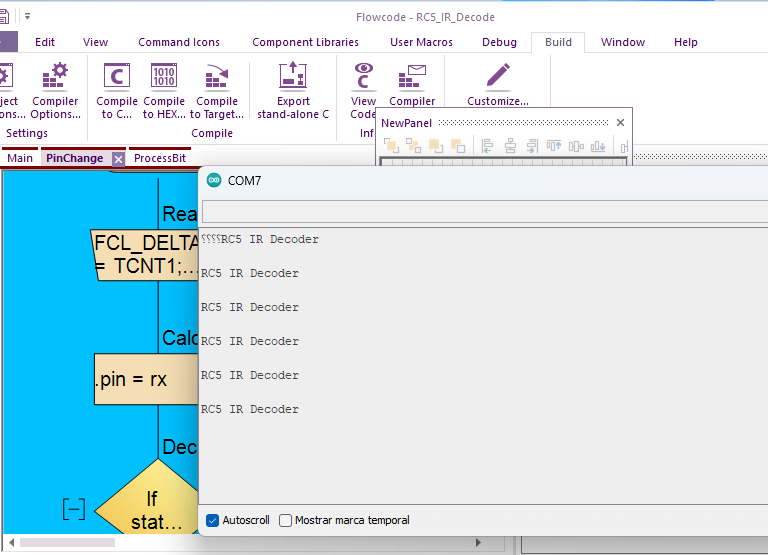Click the first RC5 IR Decoder output line
The height and width of the screenshot is (555, 768).
(260, 239)
